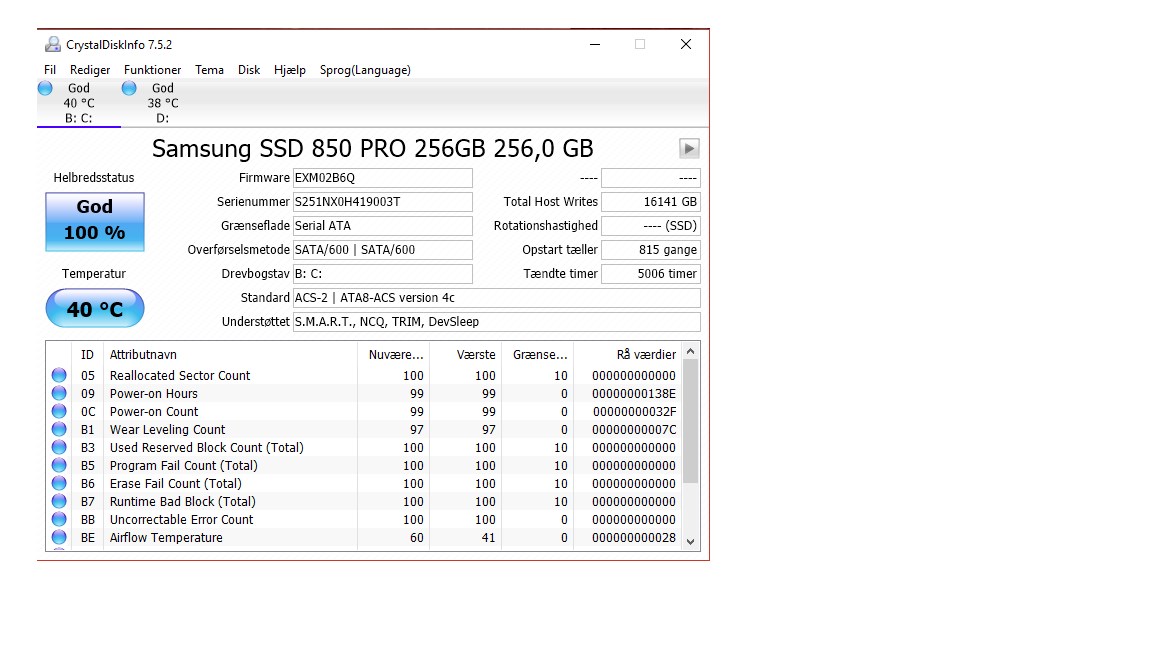Screen dimensions: 1152x648
Task: Select the blue status orb for disk B: C:
Action: 46,88
